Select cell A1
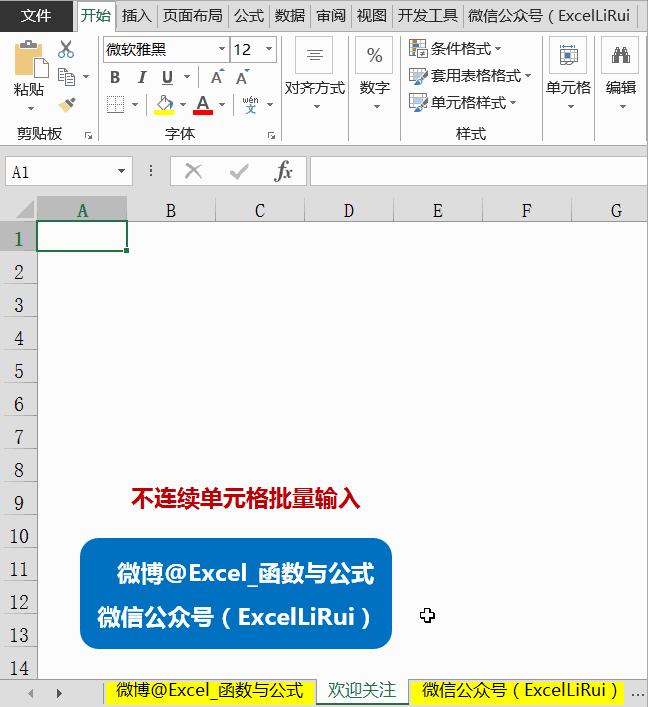The height and width of the screenshot is (707, 648). pyautogui.click(x=82, y=236)
